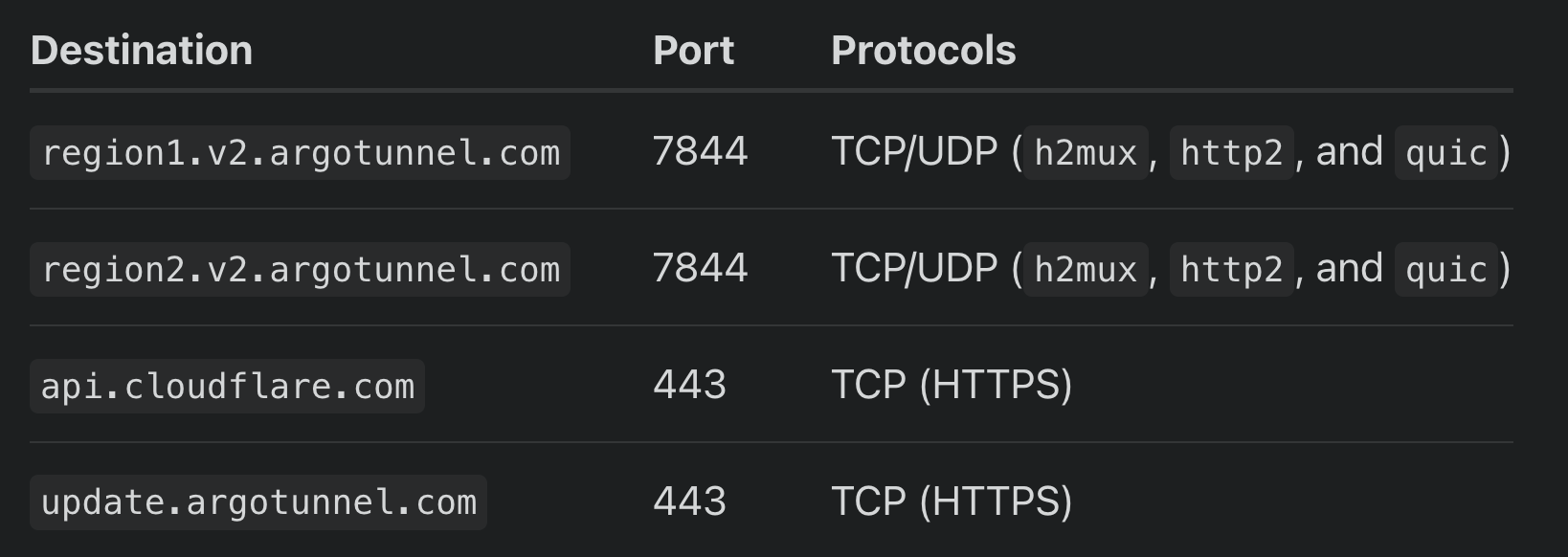Click the TCP/UDP text in region1 row
Image resolution: width=1568 pixels, height=557 pixels.
(914, 152)
